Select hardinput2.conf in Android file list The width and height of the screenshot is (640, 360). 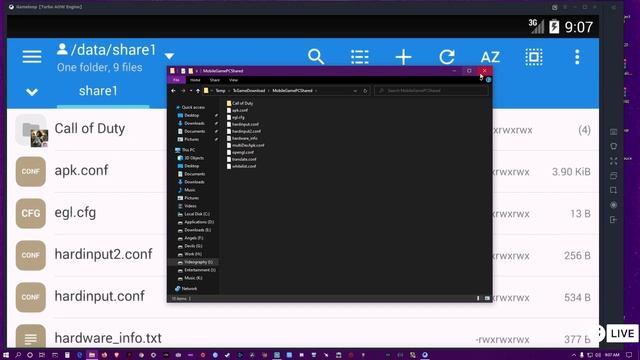point(103,254)
